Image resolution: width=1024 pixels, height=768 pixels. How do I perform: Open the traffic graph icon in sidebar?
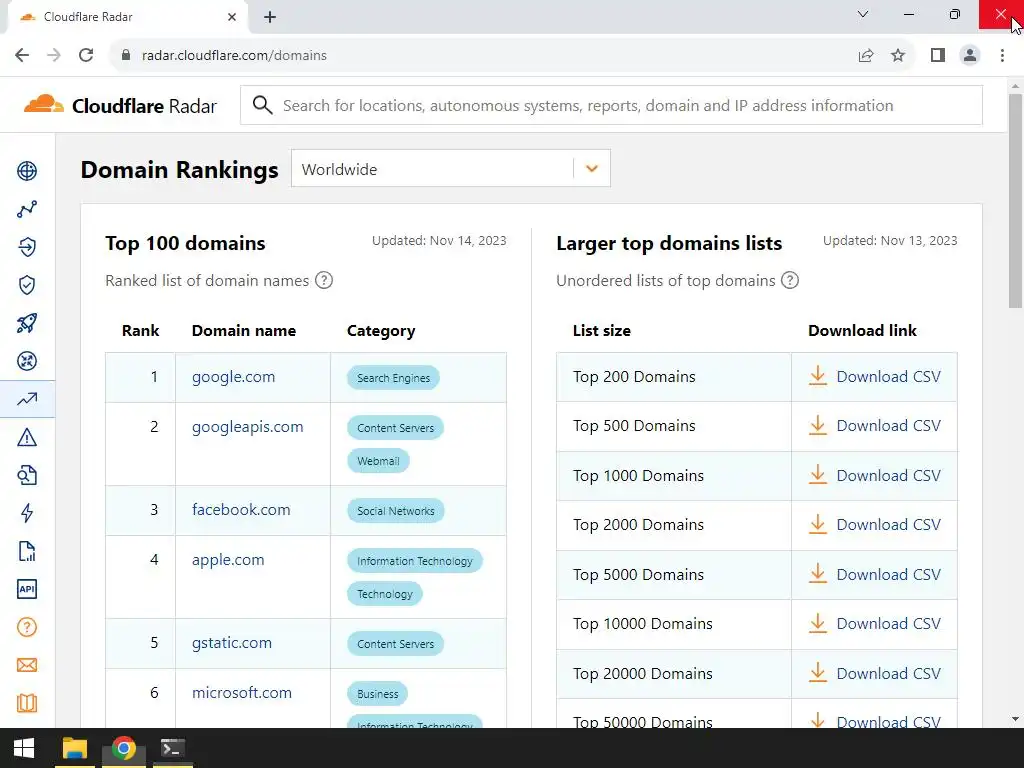(27, 209)
